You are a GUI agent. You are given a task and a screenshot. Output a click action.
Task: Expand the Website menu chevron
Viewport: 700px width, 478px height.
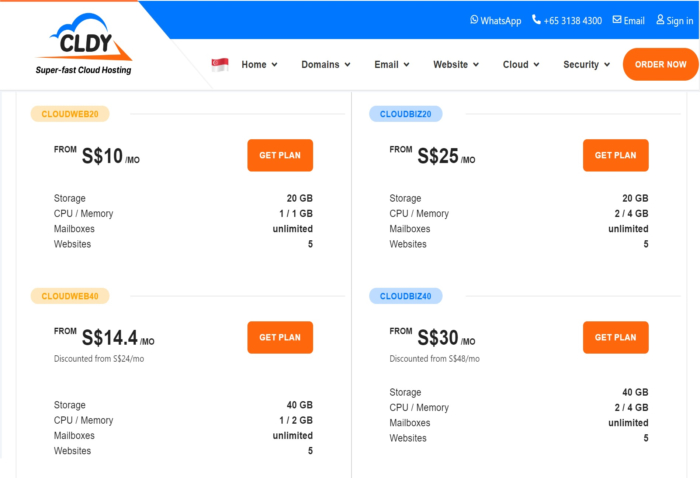[476, 65]
